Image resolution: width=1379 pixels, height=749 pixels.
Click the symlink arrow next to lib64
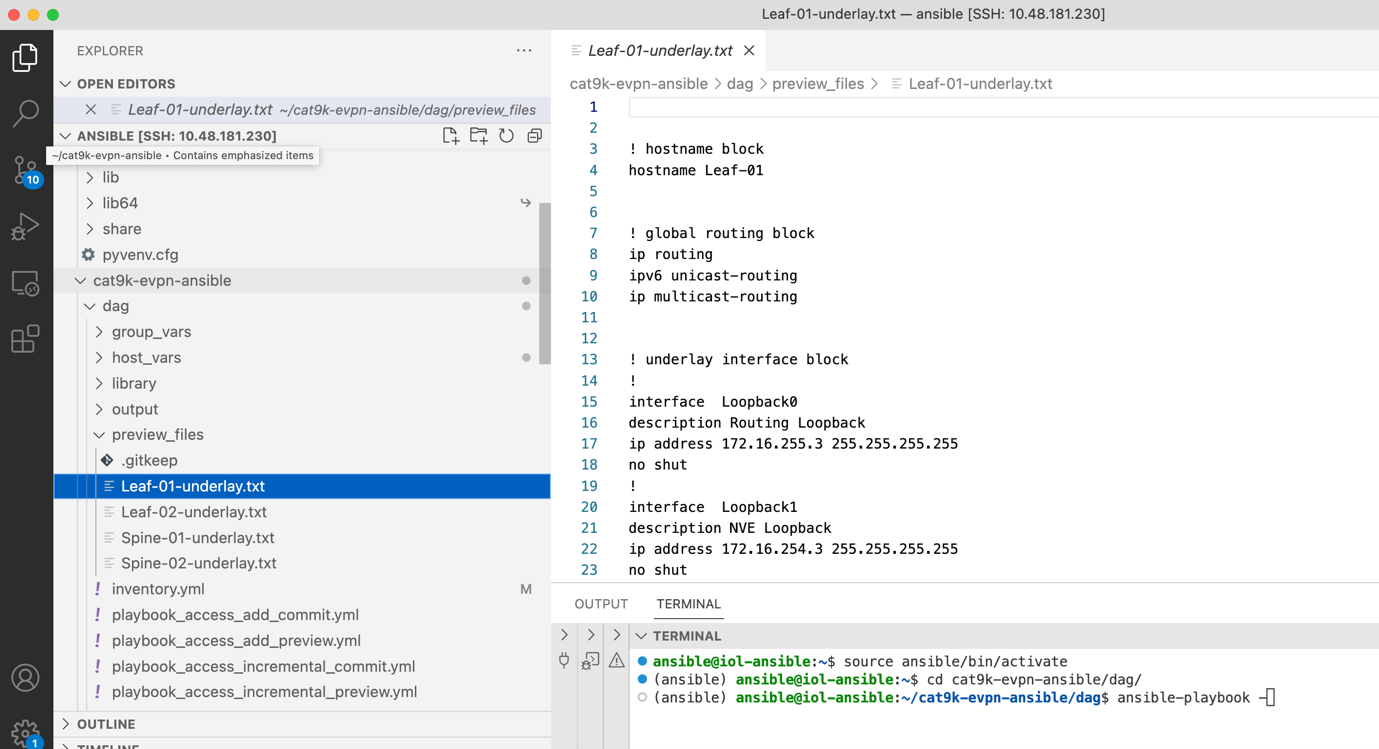526,203
